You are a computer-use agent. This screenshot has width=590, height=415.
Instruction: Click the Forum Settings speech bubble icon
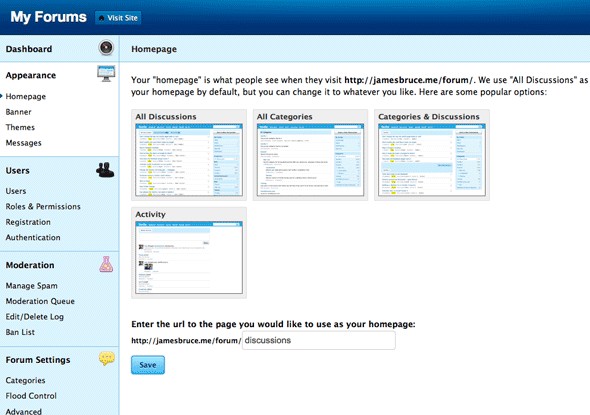tap(107, 359)
